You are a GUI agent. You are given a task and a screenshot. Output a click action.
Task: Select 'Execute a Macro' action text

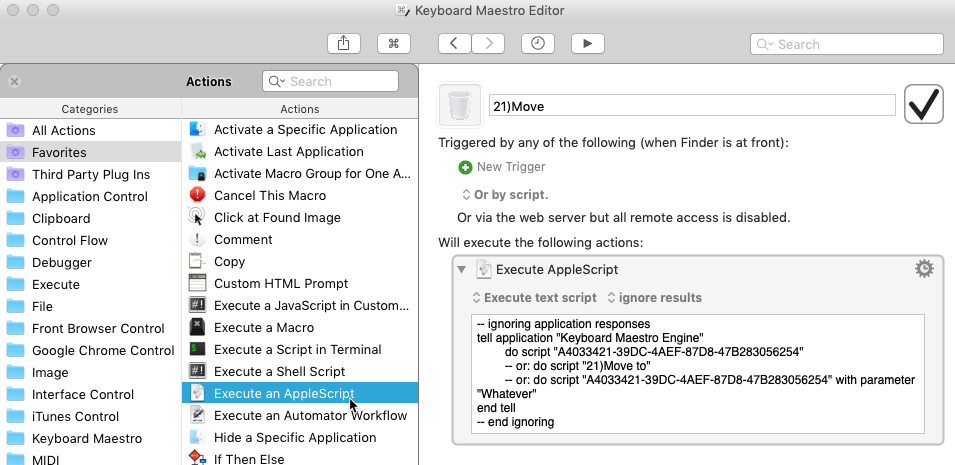click(264, 327)
